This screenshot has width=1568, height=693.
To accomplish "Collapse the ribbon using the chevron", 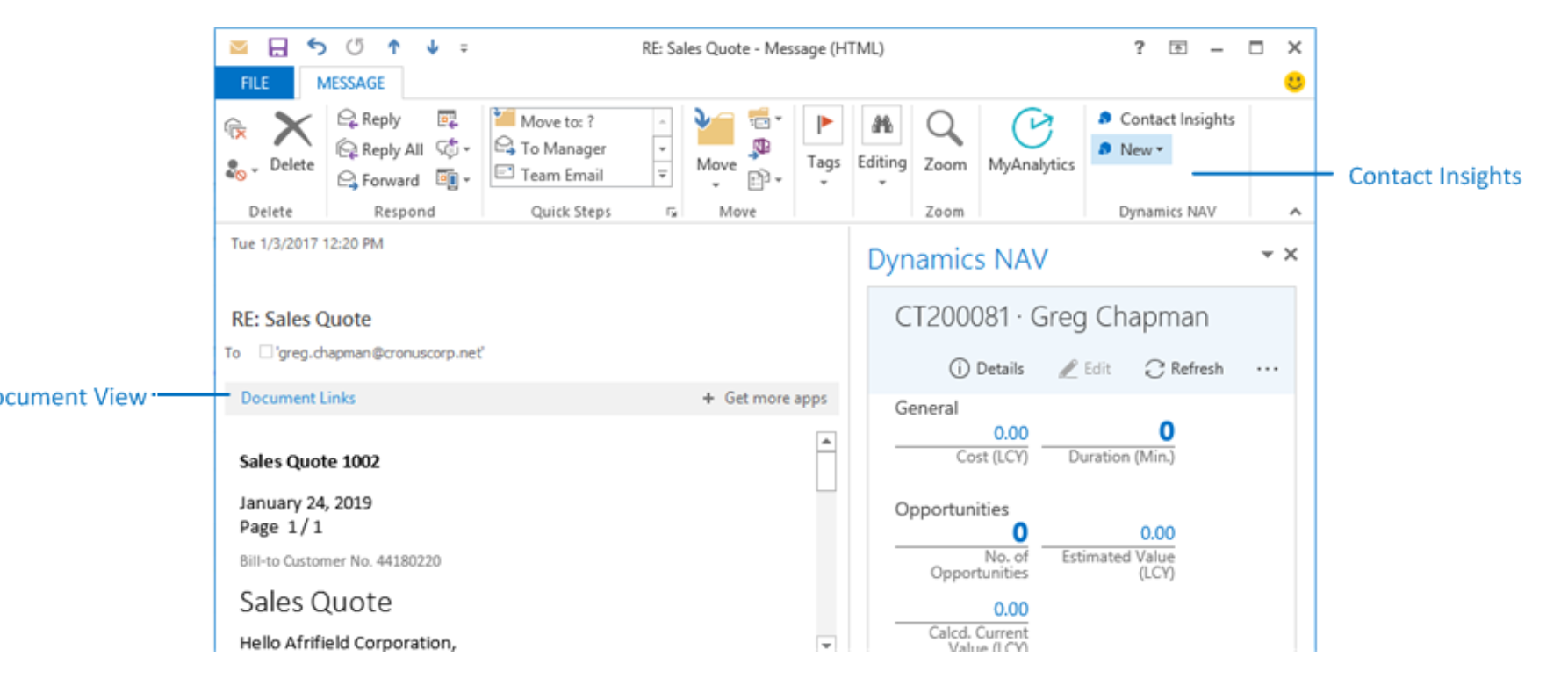I will coord(1295,212).
